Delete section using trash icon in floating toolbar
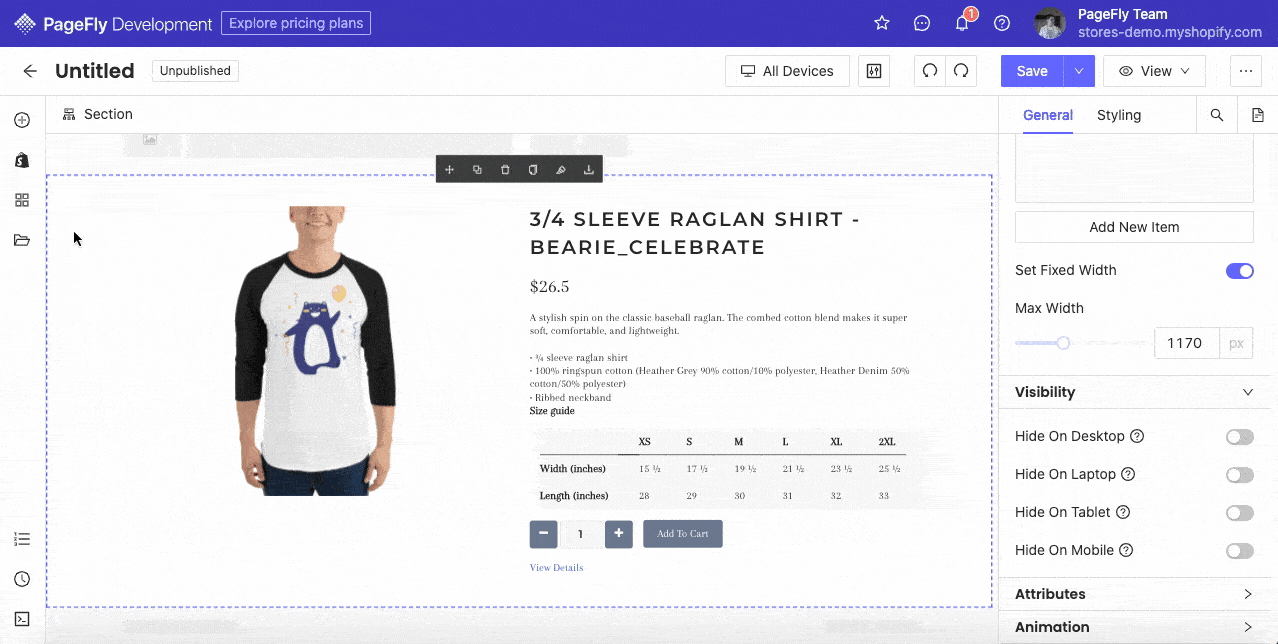This screenshot has height=644, width=1278. [x=505, y=170]
